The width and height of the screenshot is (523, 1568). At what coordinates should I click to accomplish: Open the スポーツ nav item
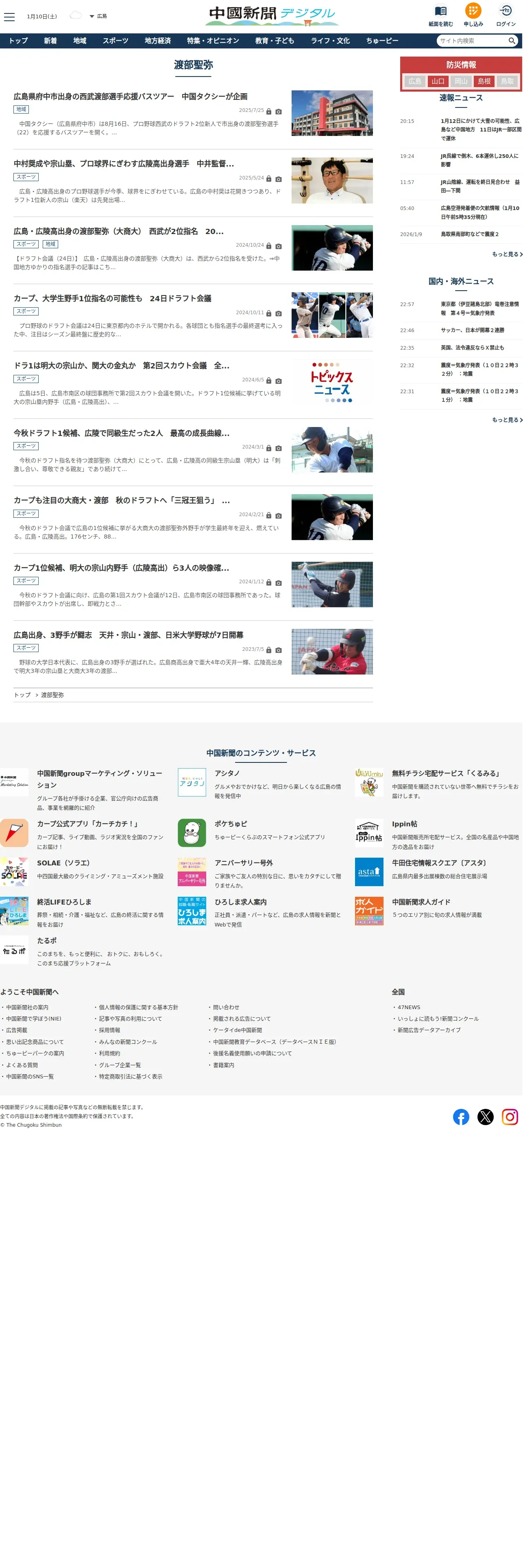coord(115,41)
